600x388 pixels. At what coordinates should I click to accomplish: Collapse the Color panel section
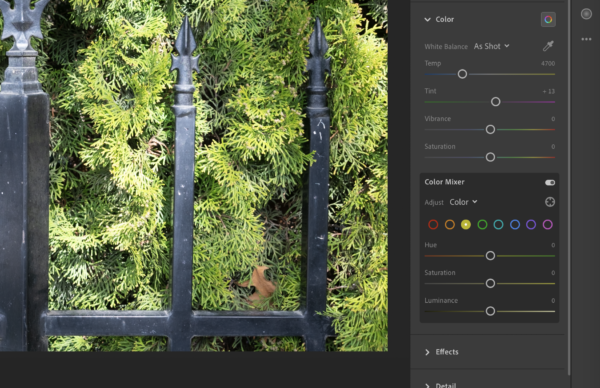click(427, 20)
